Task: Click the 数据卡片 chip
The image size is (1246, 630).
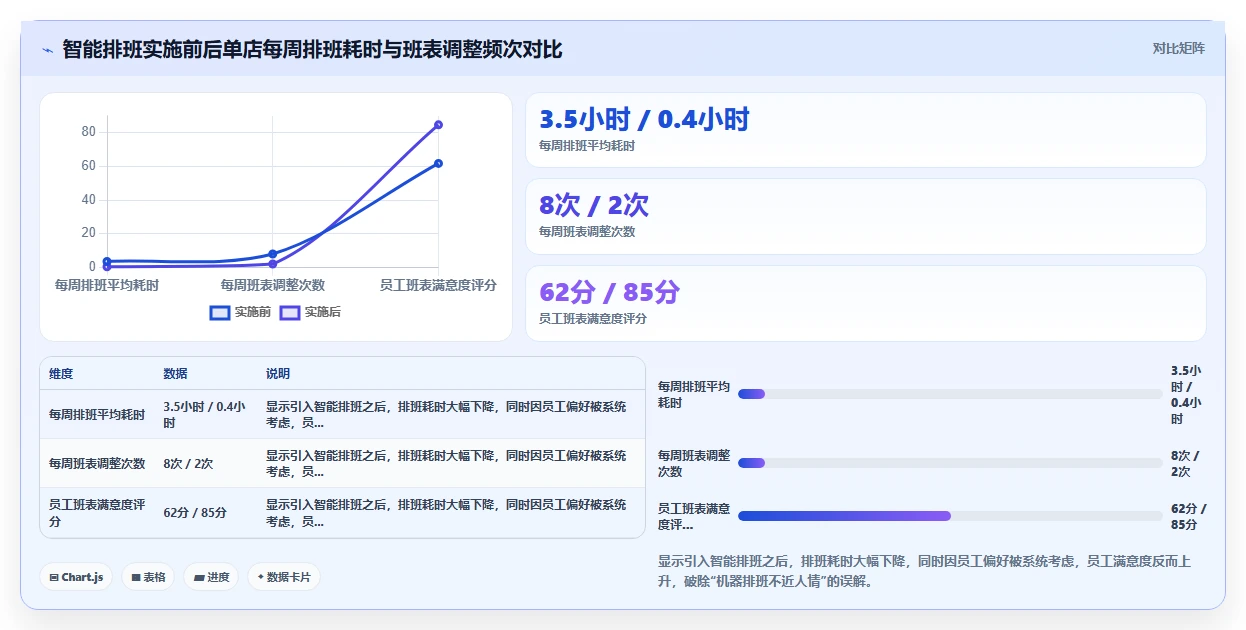Action: 284,577
